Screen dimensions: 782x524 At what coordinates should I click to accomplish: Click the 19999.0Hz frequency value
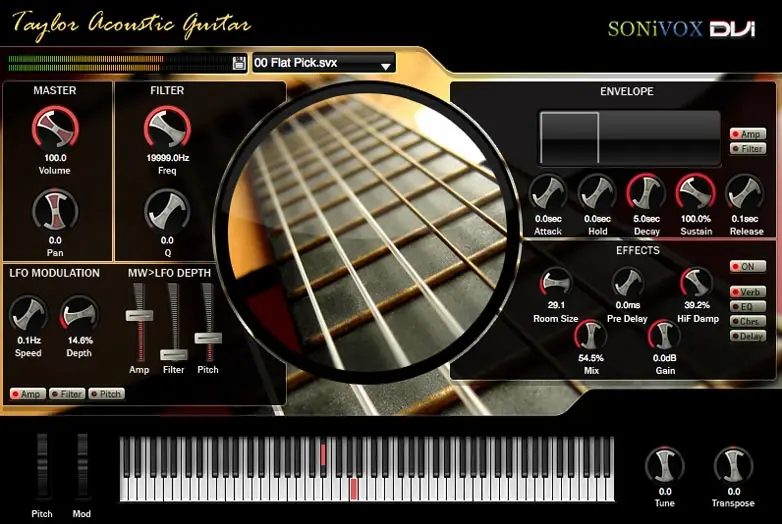pyautogui.click(x=168, y=158)
